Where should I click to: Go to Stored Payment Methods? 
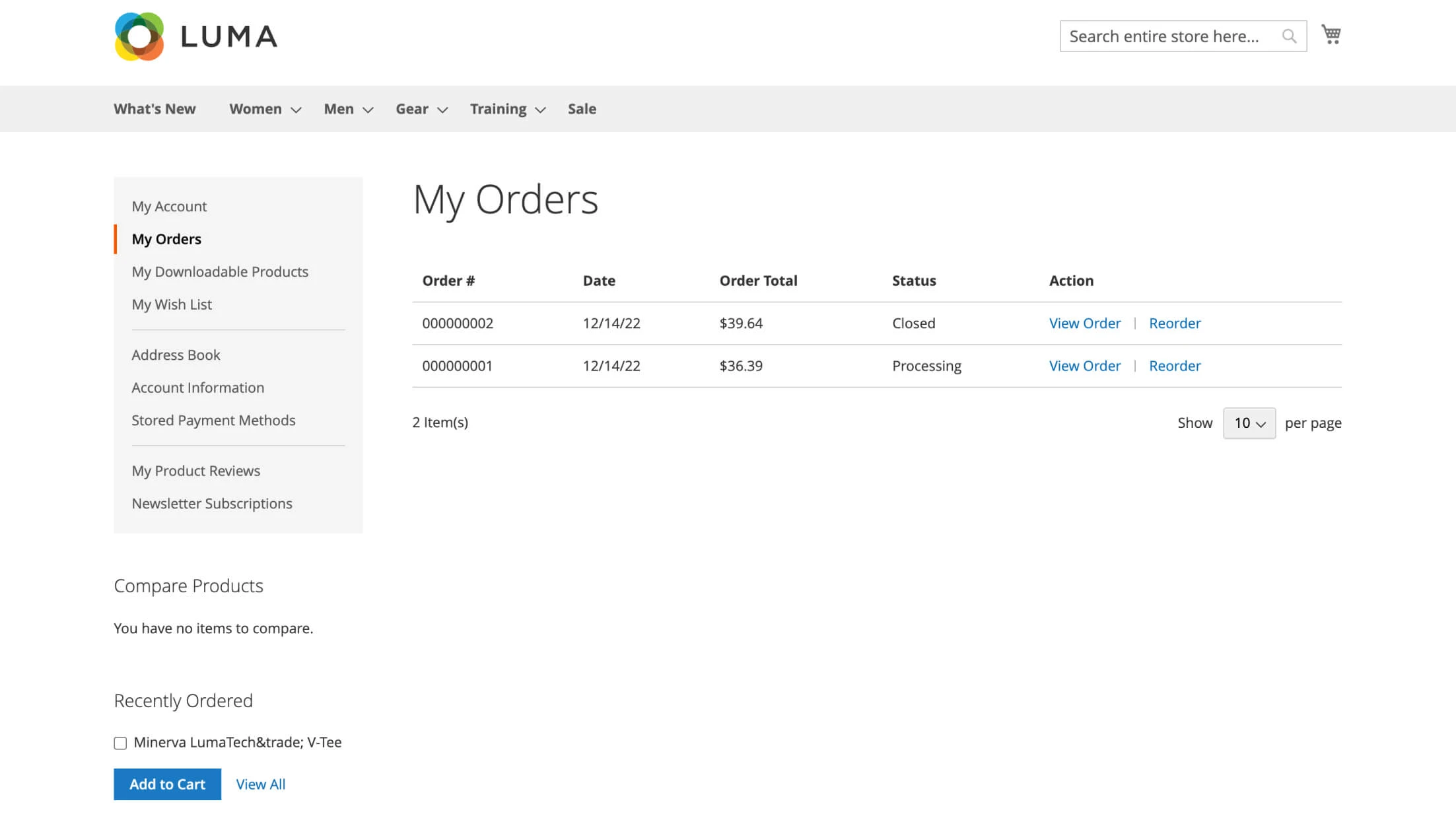click(213, 420)
